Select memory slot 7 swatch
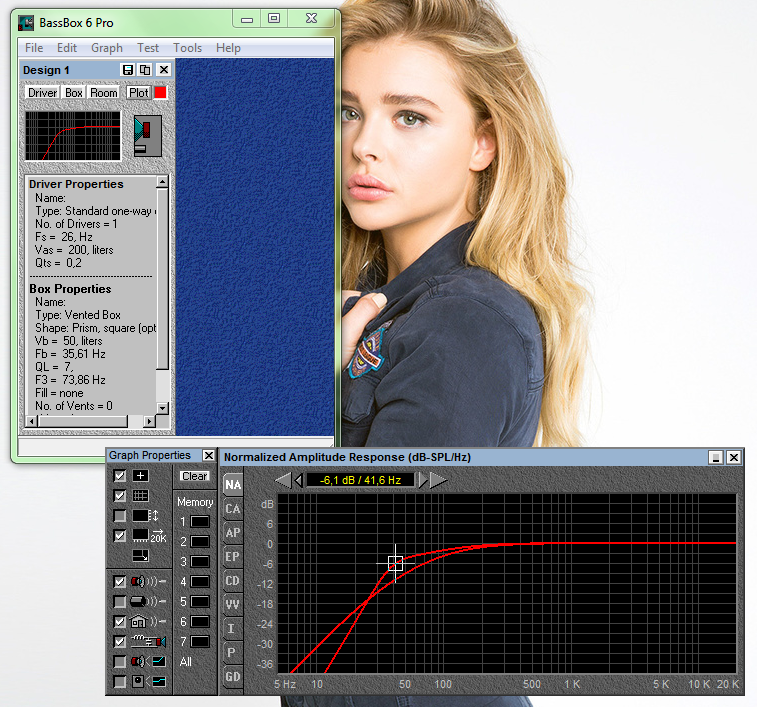This screenshot has height=707, width=757. tap(200, 641)
